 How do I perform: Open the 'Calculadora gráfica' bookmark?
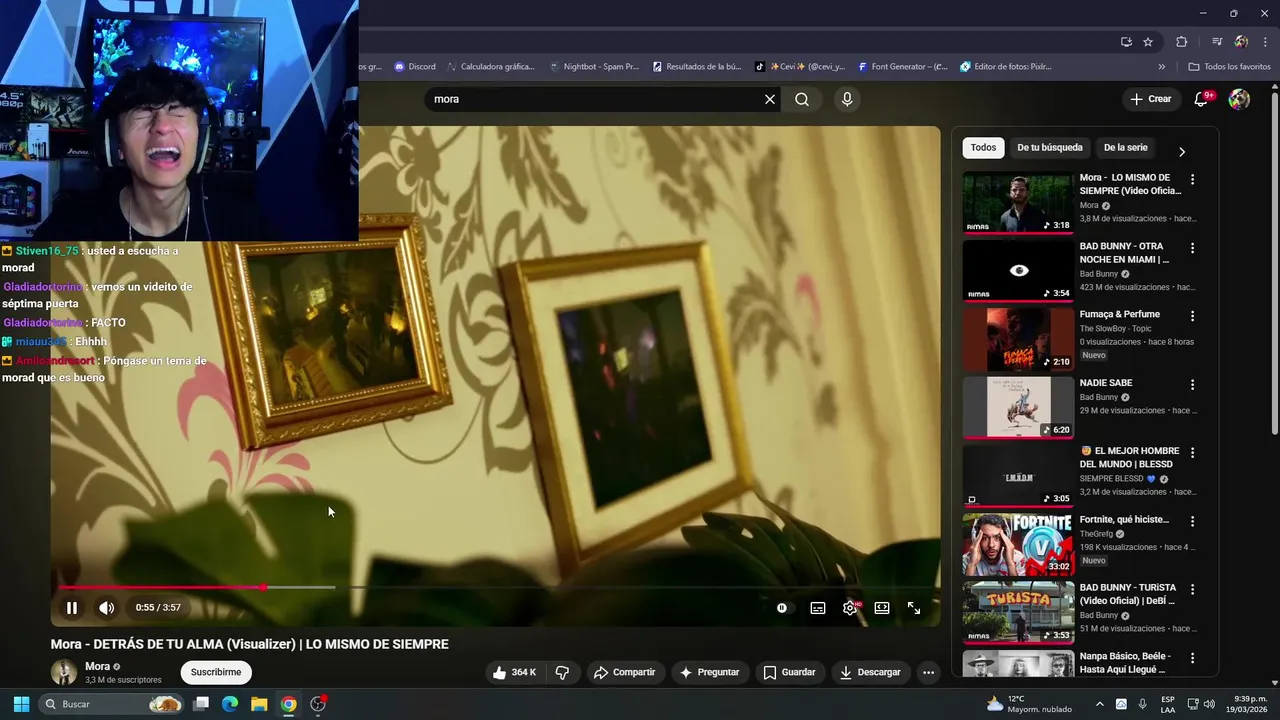pos(490,67)
